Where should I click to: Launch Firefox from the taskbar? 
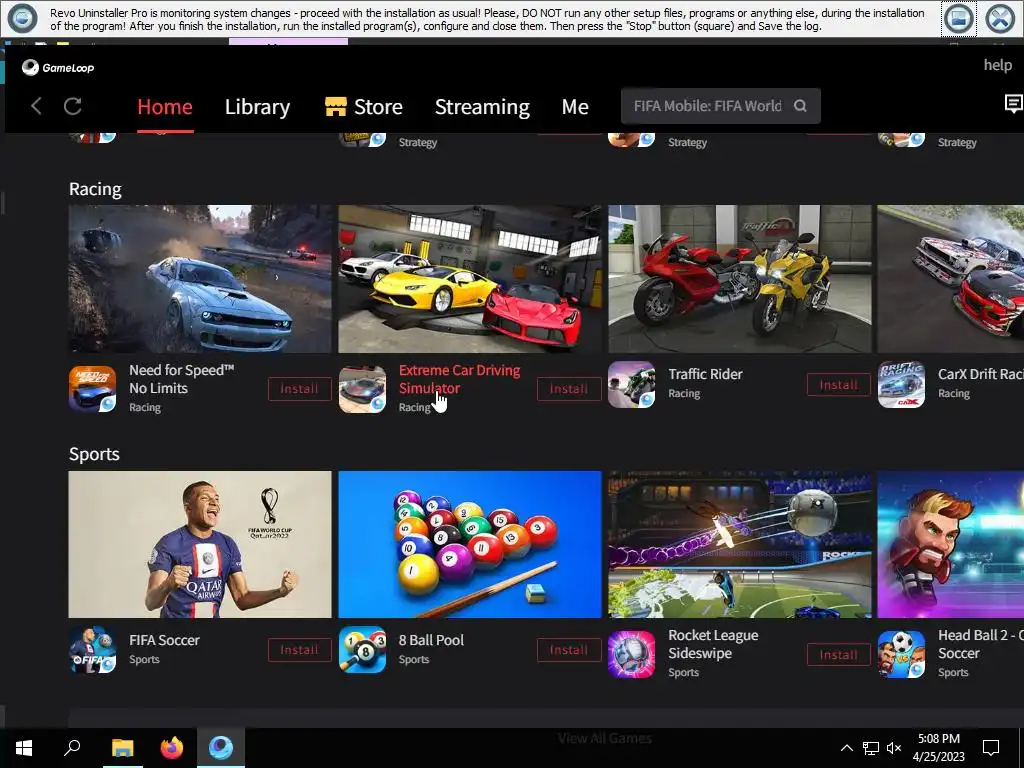coord(172,748)
